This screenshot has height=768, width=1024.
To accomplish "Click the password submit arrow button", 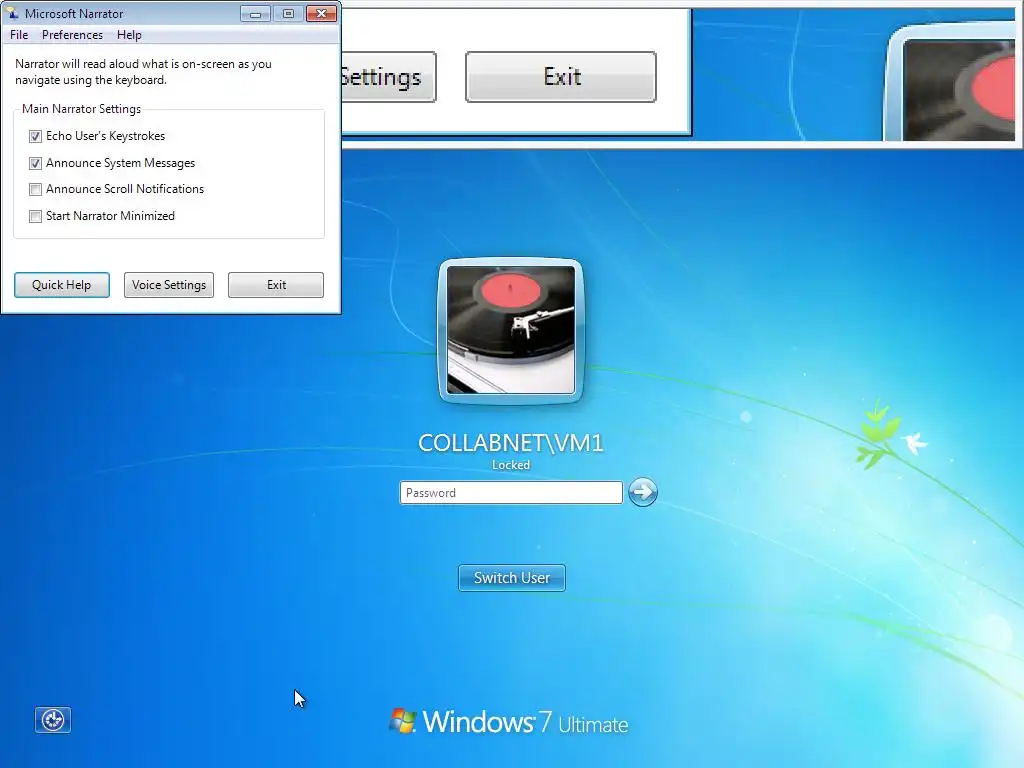I will point(643,492).
